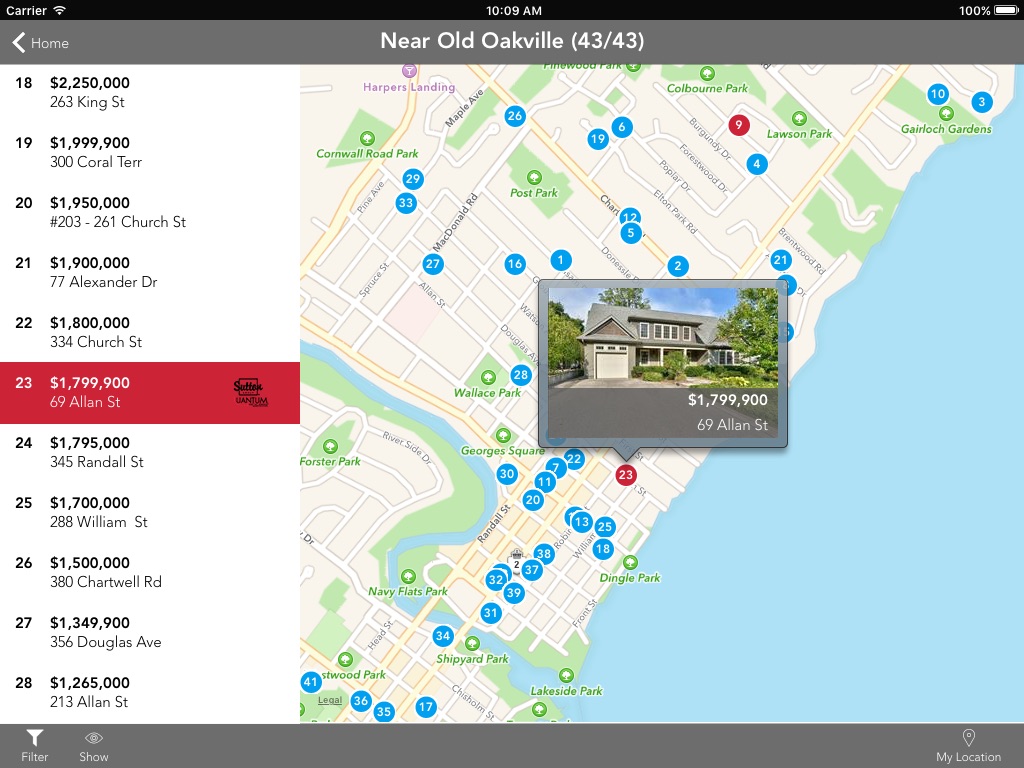Select listing 28 at 213 Allan St
The width and height of the screenshot is (1024, 768).
coord(150,692)
